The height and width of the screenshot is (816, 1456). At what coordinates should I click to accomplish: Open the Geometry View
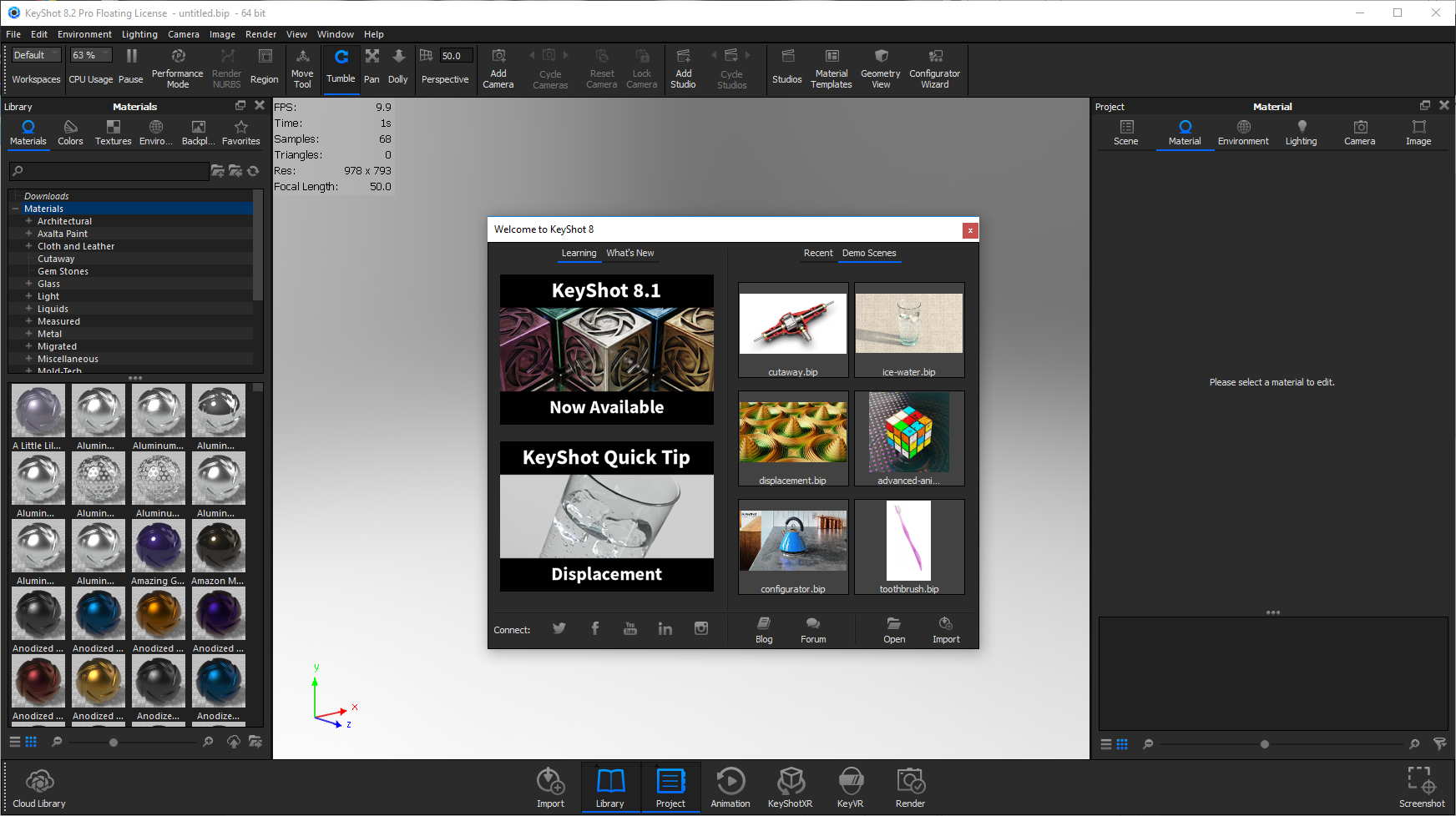point(880,68)
